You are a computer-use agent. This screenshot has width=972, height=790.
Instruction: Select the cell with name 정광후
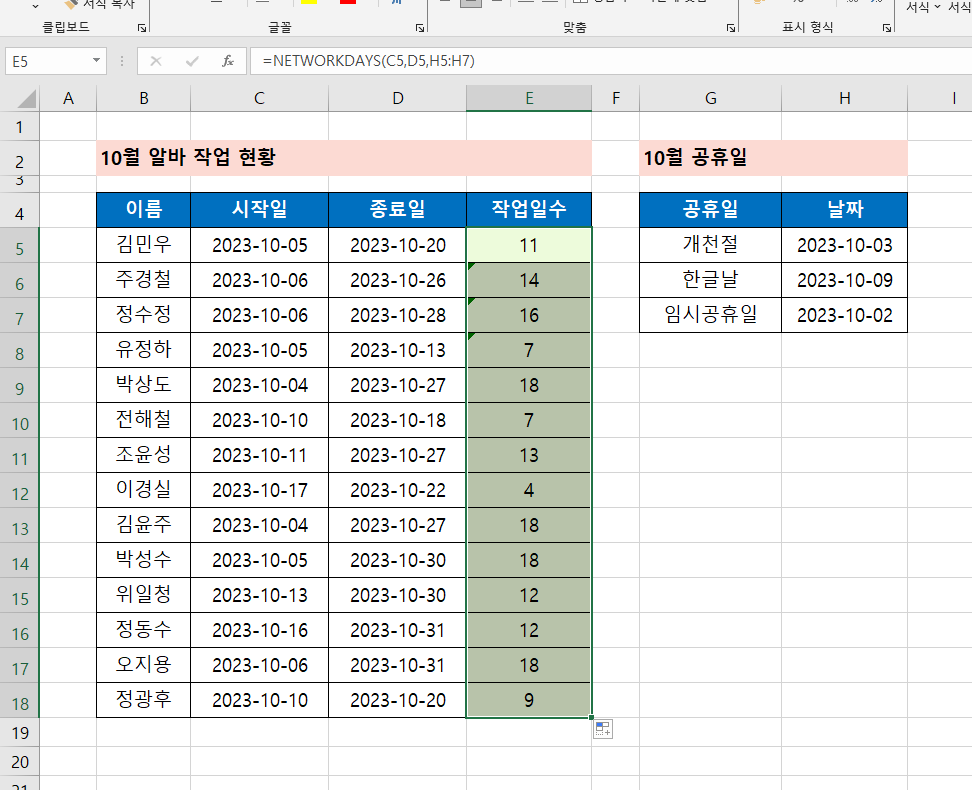(144, 700)
